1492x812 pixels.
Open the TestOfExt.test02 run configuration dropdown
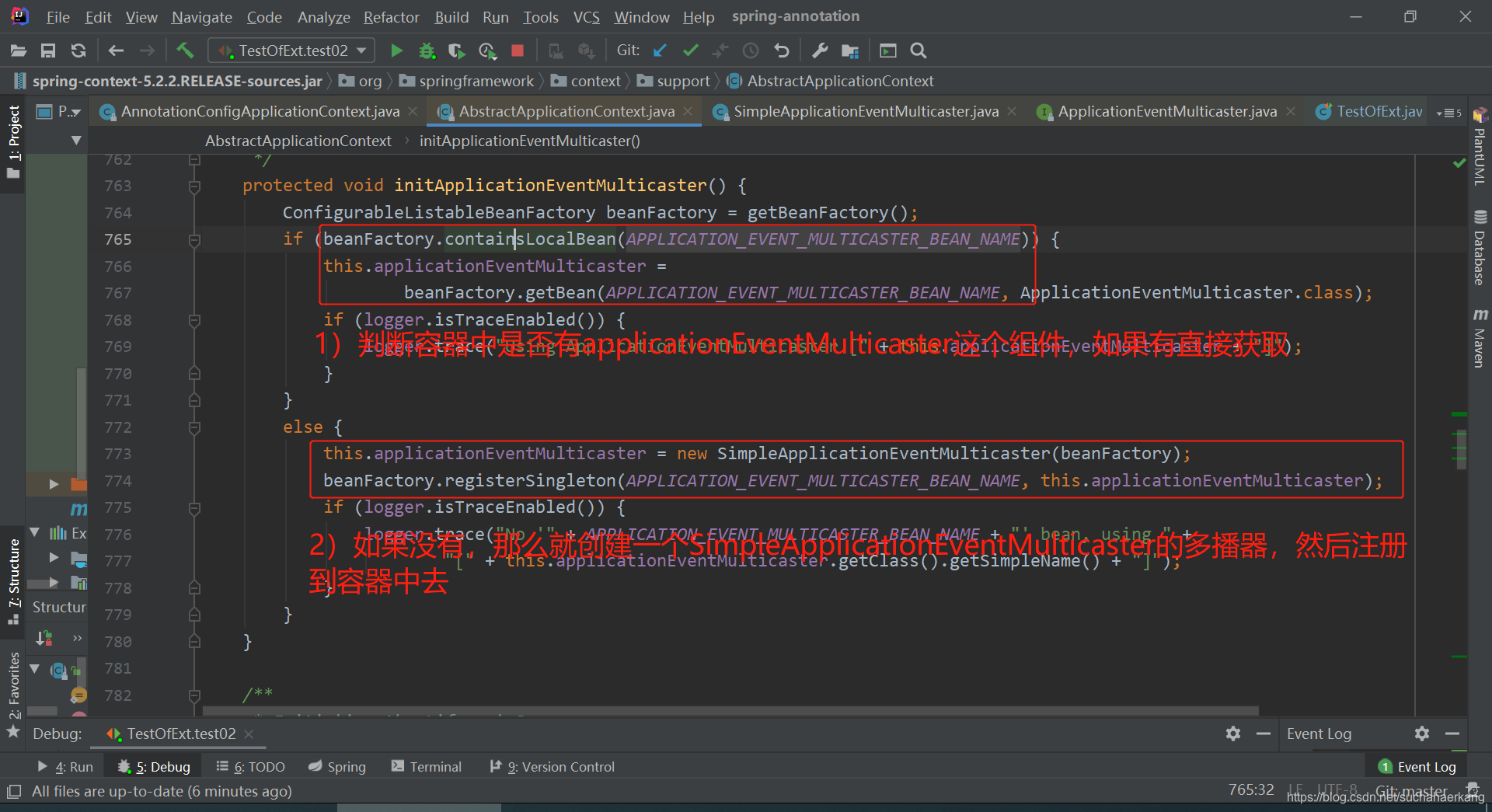point(292,51)
